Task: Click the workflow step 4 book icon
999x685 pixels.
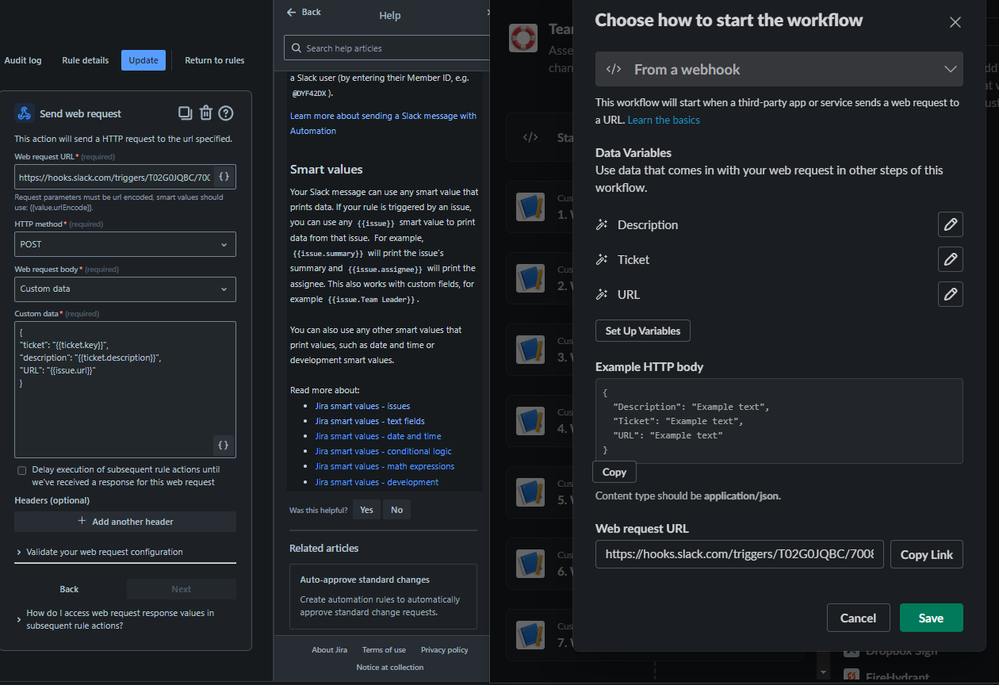Action: pyautogui.click(x=530, y=421)
